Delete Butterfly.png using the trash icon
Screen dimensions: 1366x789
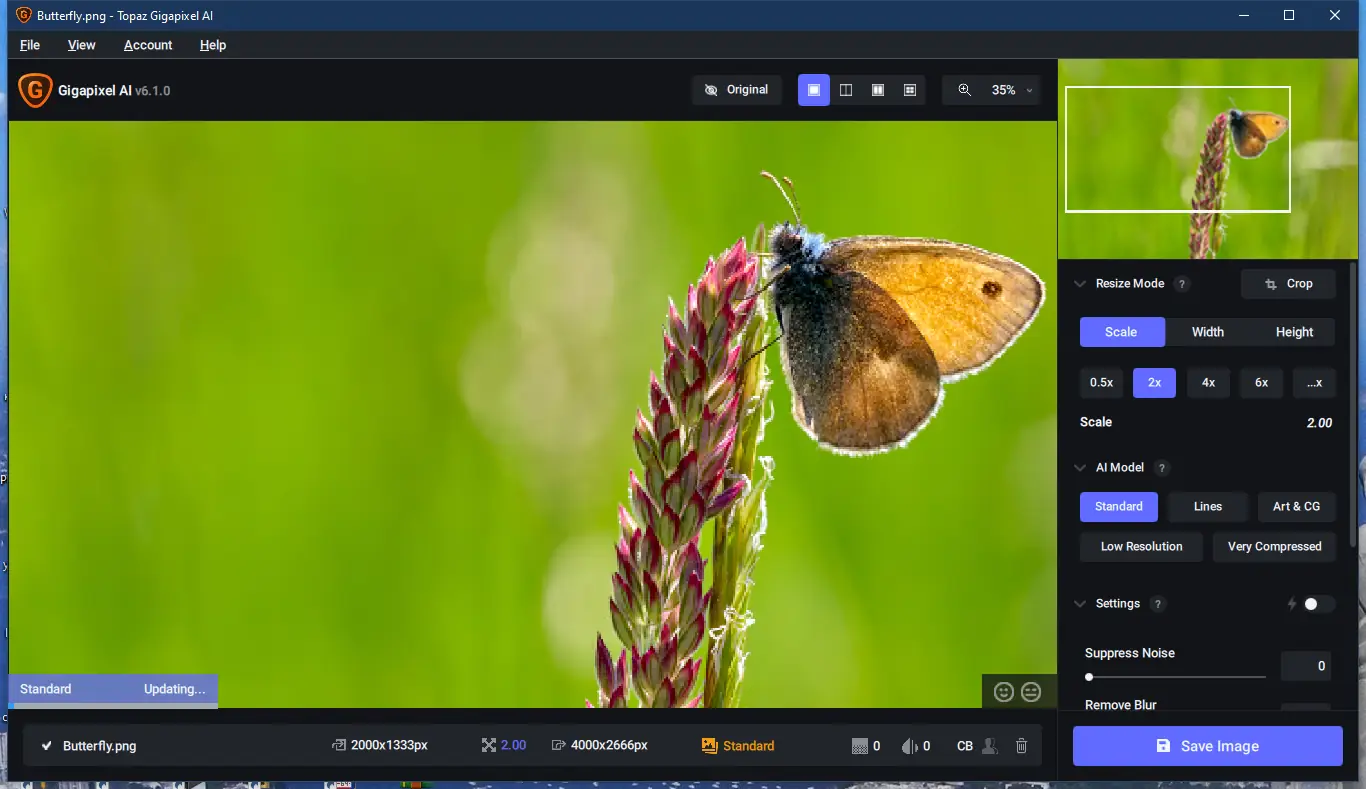coord(1021,746)
